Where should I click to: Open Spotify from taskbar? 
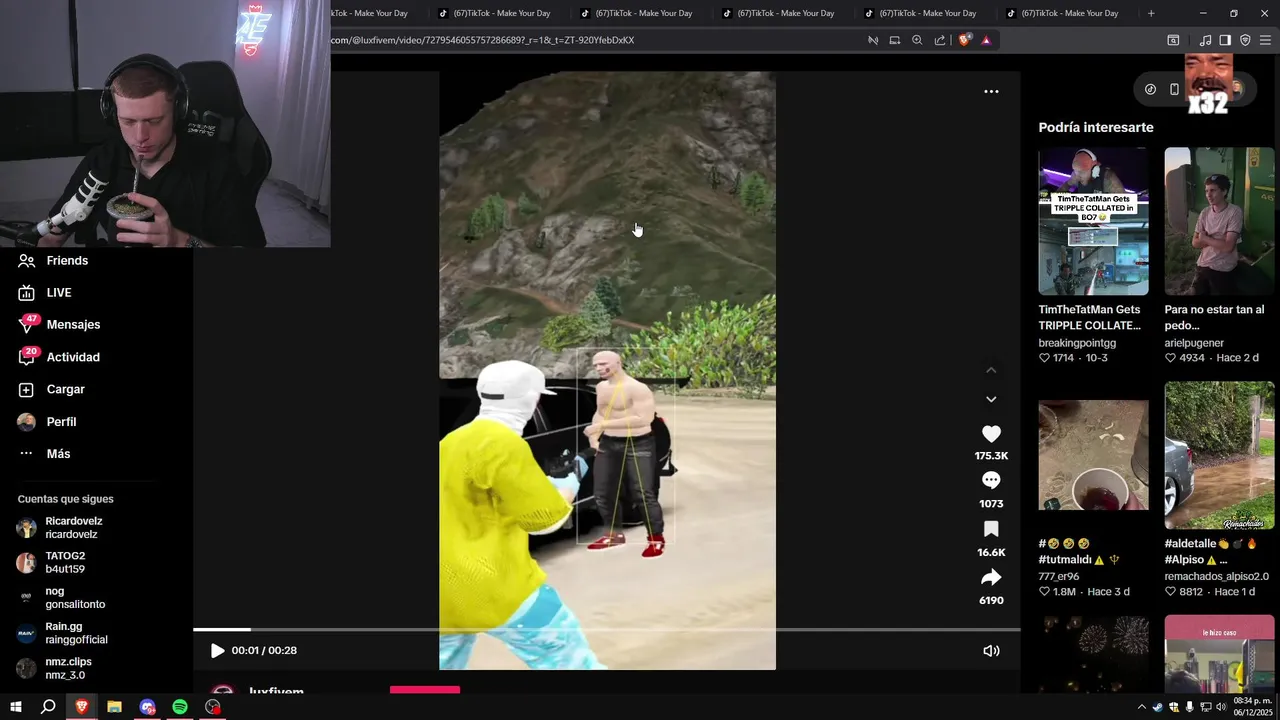(x=180, y=707)
